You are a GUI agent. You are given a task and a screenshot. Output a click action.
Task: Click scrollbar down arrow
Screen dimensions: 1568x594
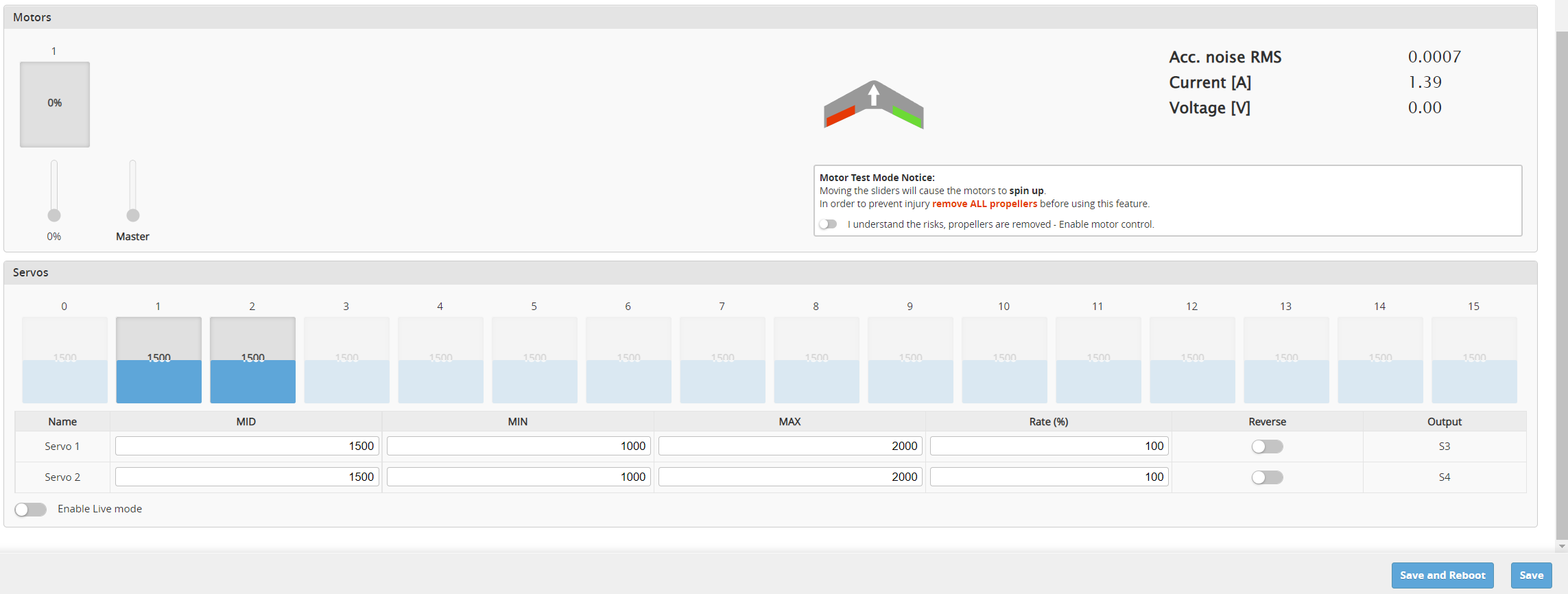click(1562, 547)
